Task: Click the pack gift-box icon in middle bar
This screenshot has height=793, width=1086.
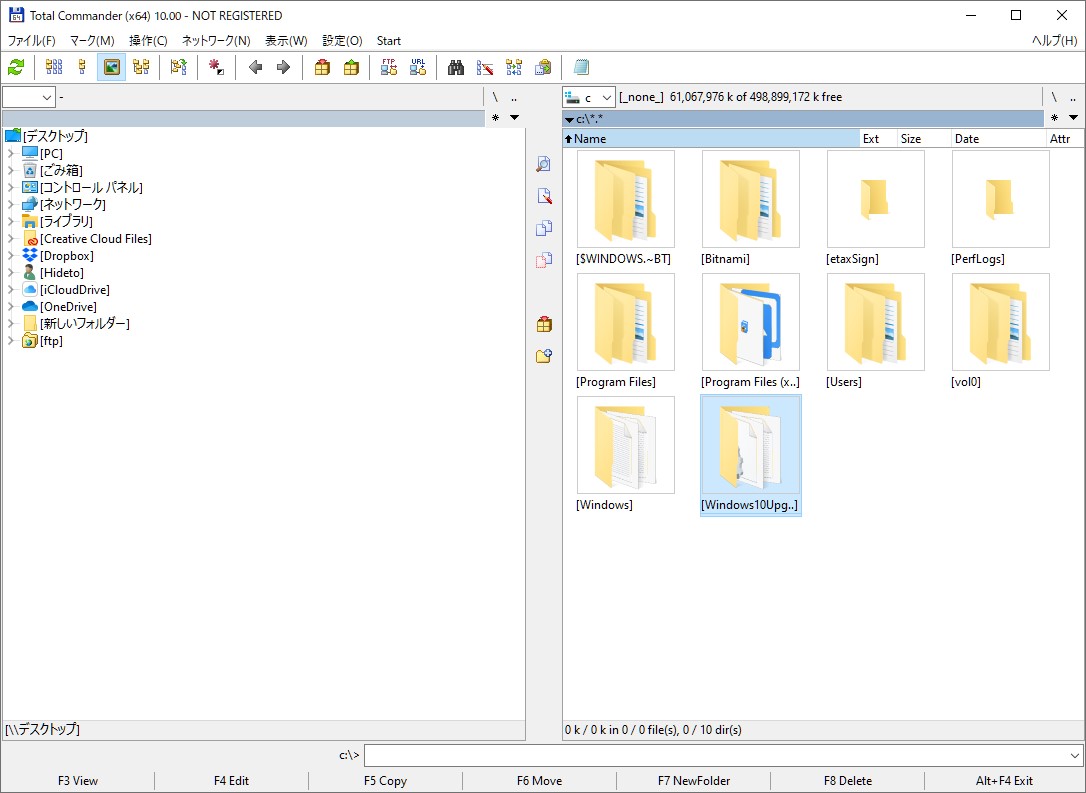Action: click(544, 323)
